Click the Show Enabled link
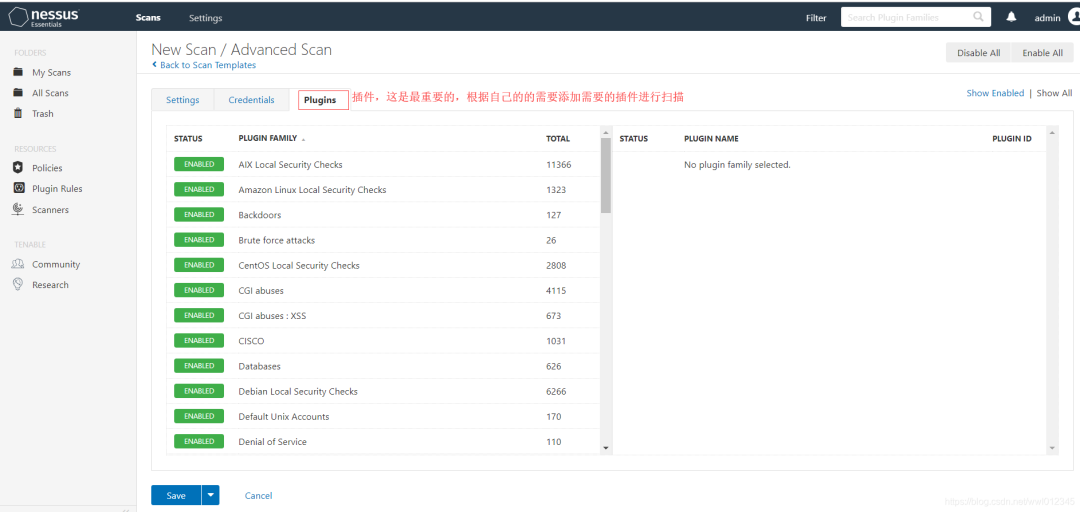1080x512 pixels. pos(995,93)
